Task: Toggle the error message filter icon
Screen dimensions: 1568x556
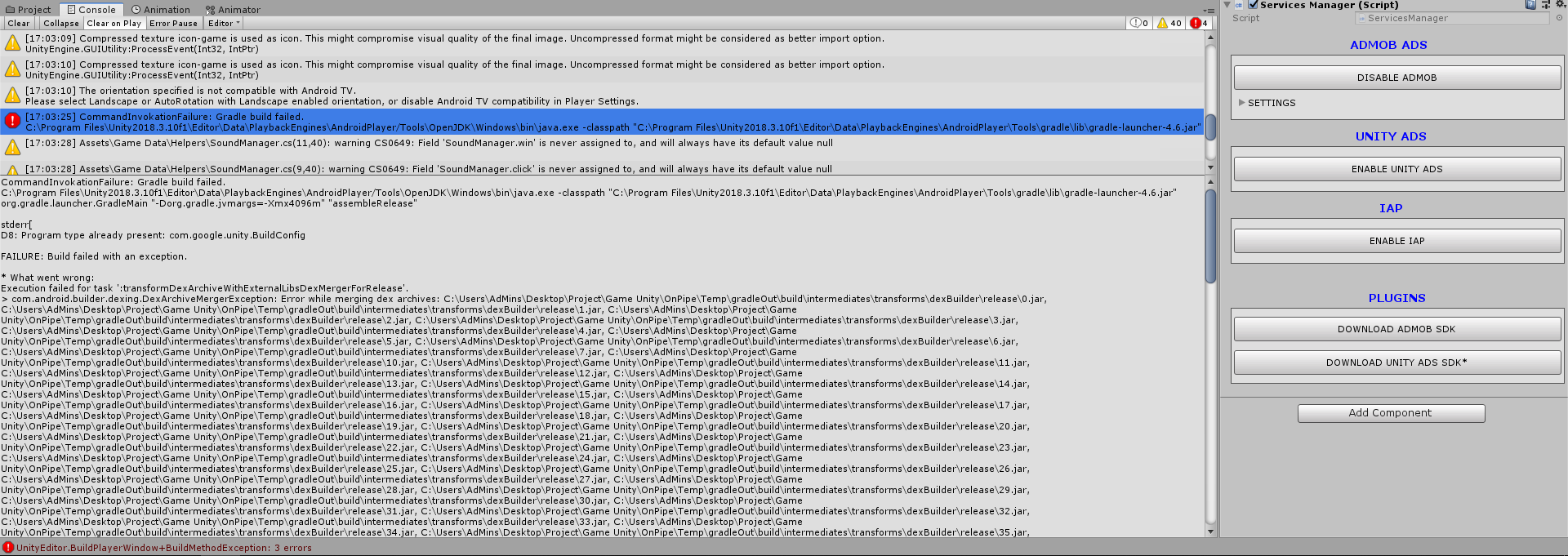Action: click(1199, 23)
